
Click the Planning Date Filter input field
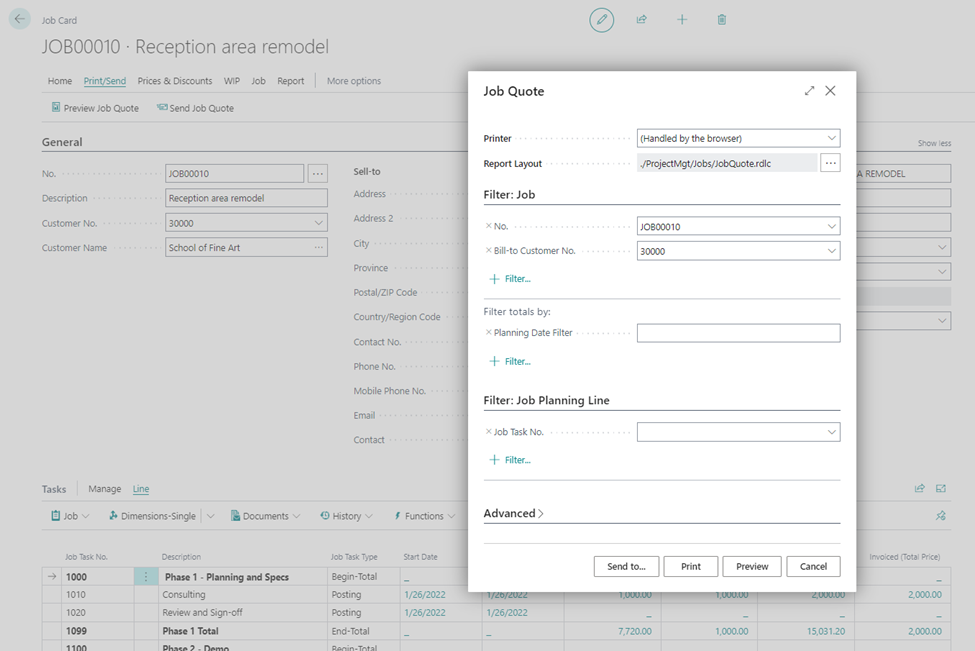(x=738, y=333)
